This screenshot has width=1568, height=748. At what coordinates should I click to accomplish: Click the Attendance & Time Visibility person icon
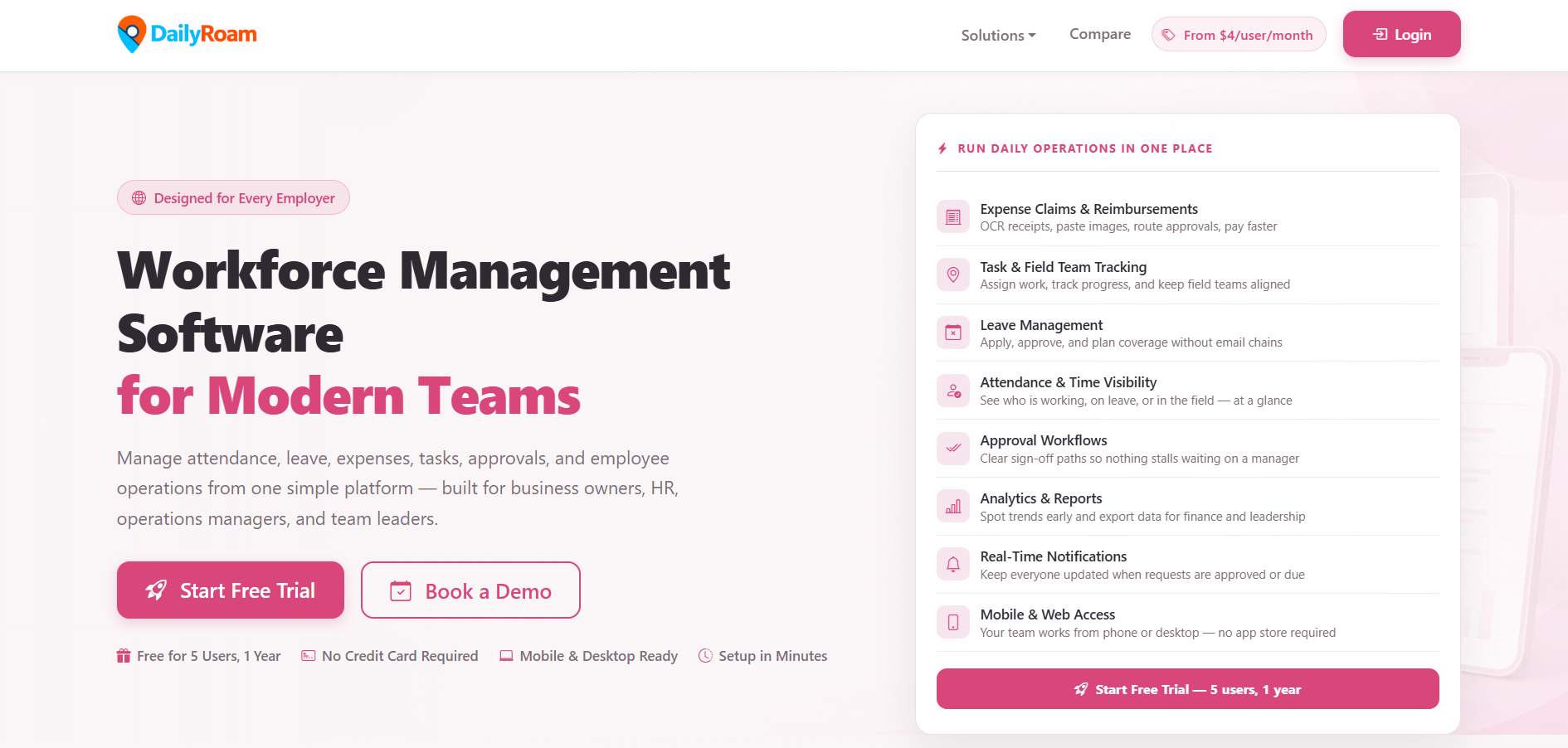click(953, 391)
